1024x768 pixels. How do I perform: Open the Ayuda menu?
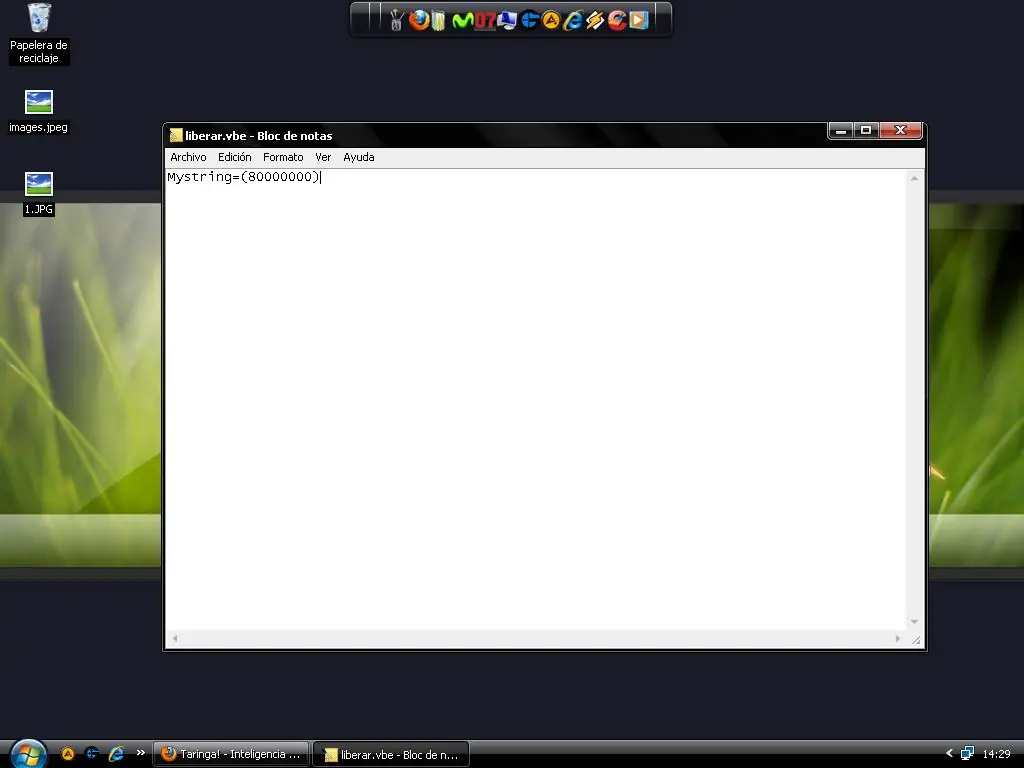pyautogui.click(x=359, y=157)
